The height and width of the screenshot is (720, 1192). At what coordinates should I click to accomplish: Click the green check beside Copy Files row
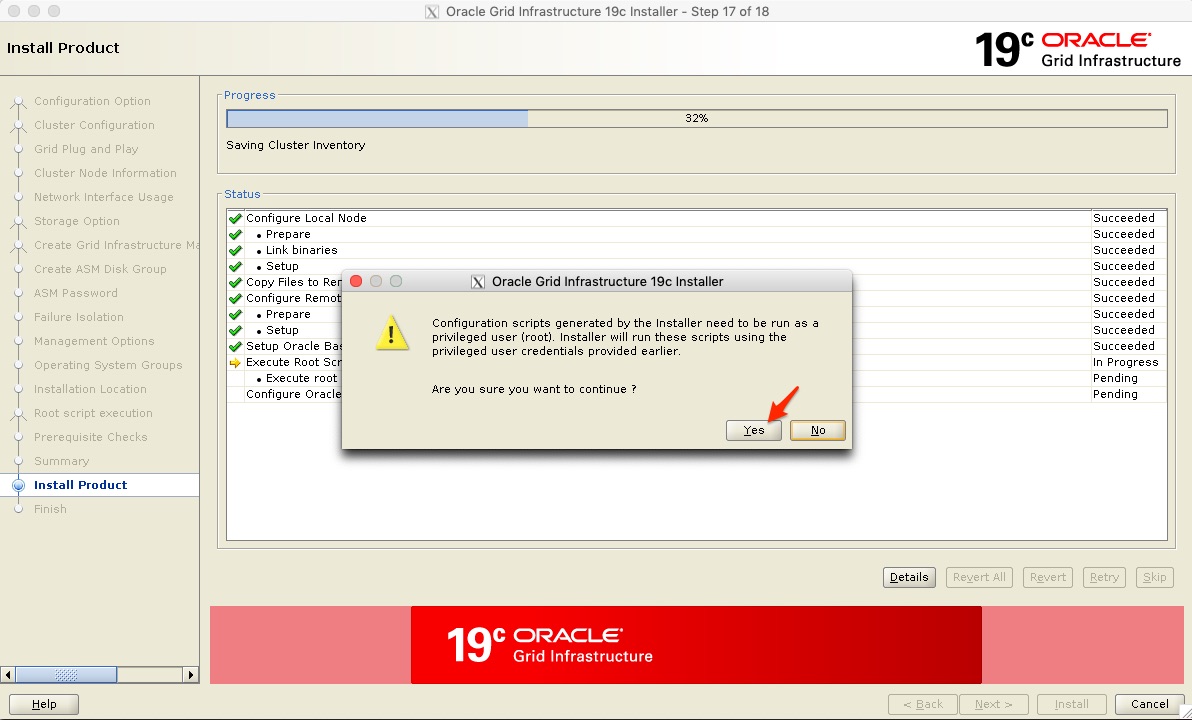coord(235,282)
